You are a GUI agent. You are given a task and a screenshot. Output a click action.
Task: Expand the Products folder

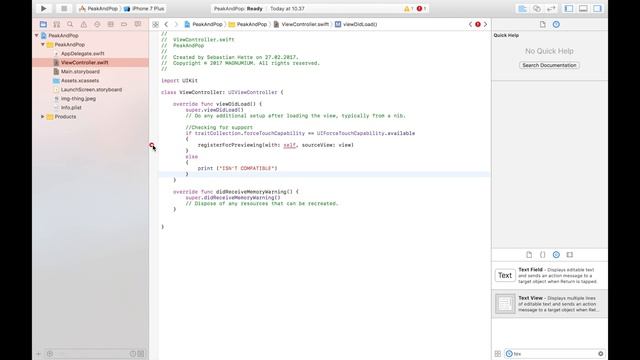(43, 117)
